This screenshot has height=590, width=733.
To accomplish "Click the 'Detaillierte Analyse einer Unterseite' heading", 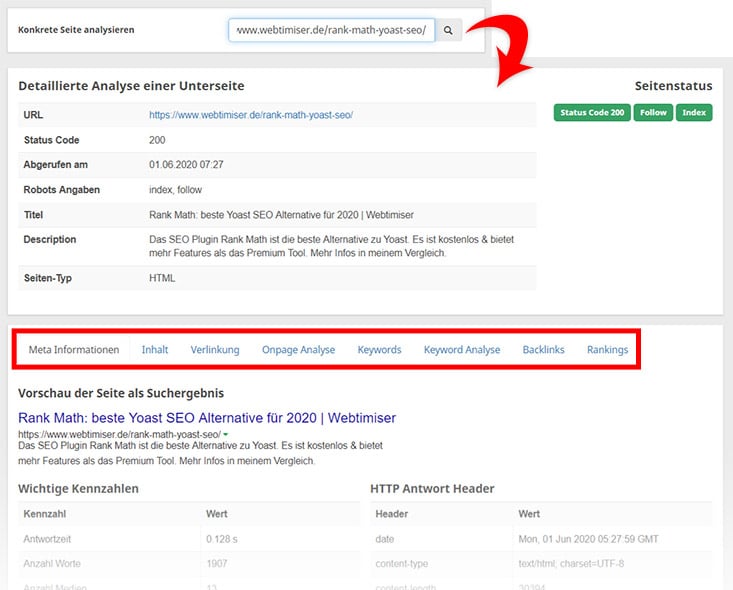I will [x=131, y=86].
